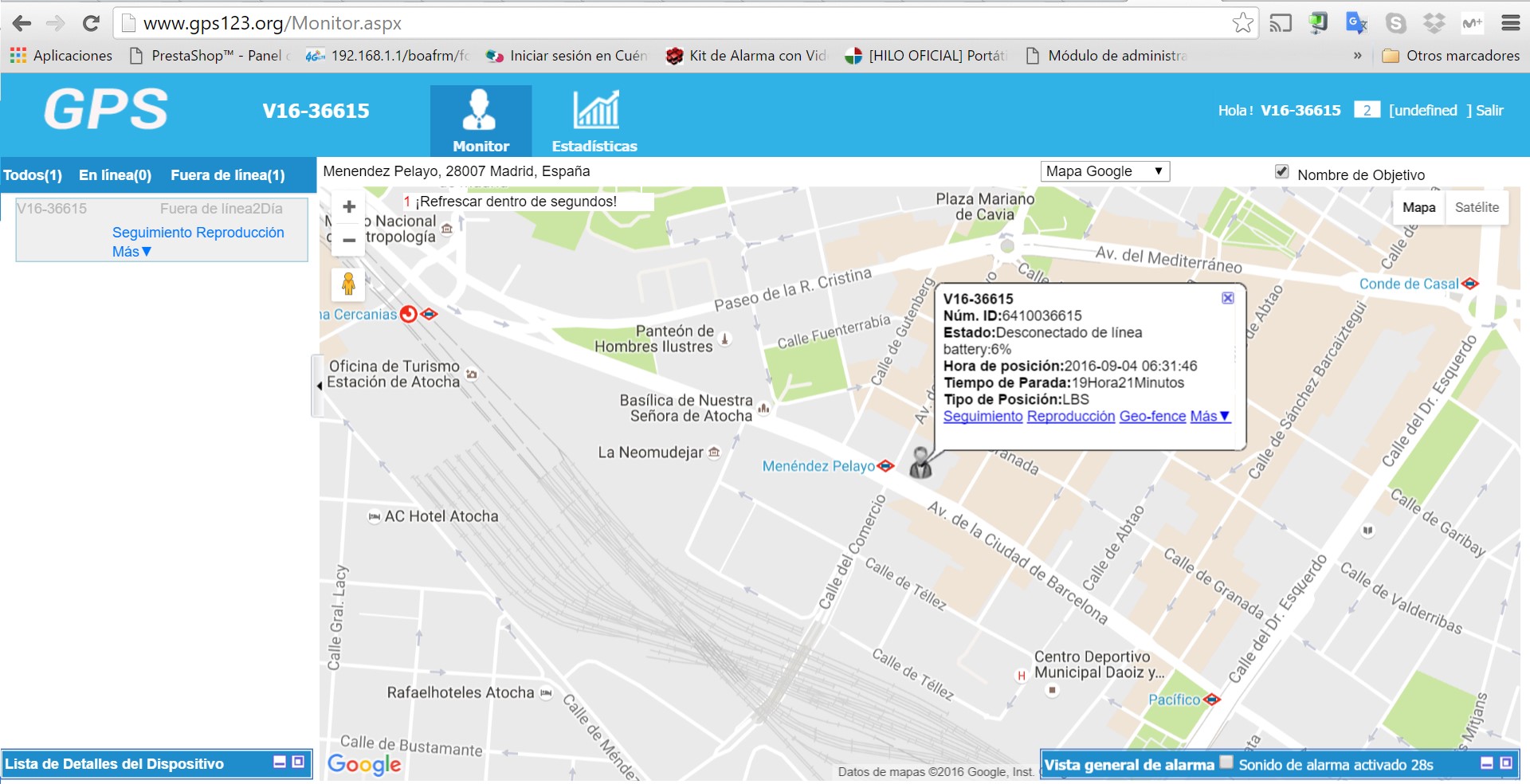The image size is (1530, 784).
Task: Open the Chrome cast icon
Action: (x=1281, y=23)
